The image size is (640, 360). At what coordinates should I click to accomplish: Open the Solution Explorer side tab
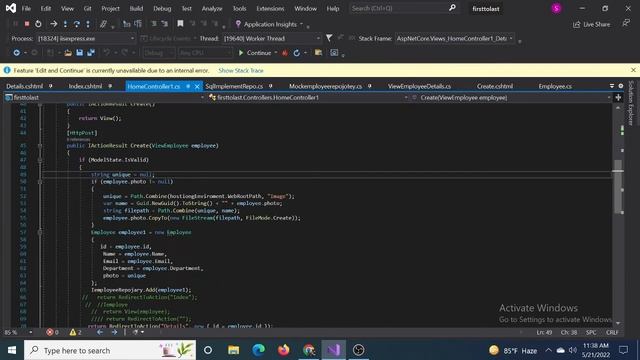[631, 103]
